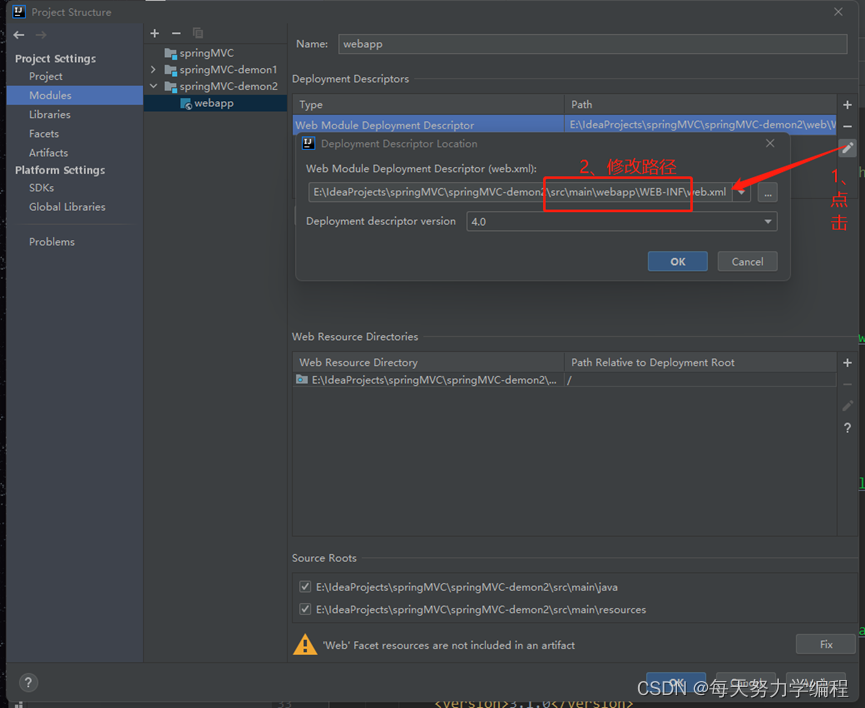This screenshot has width=865, height=708.
Task: Go back with the left arrow
Action: click(x=19, y=35)
